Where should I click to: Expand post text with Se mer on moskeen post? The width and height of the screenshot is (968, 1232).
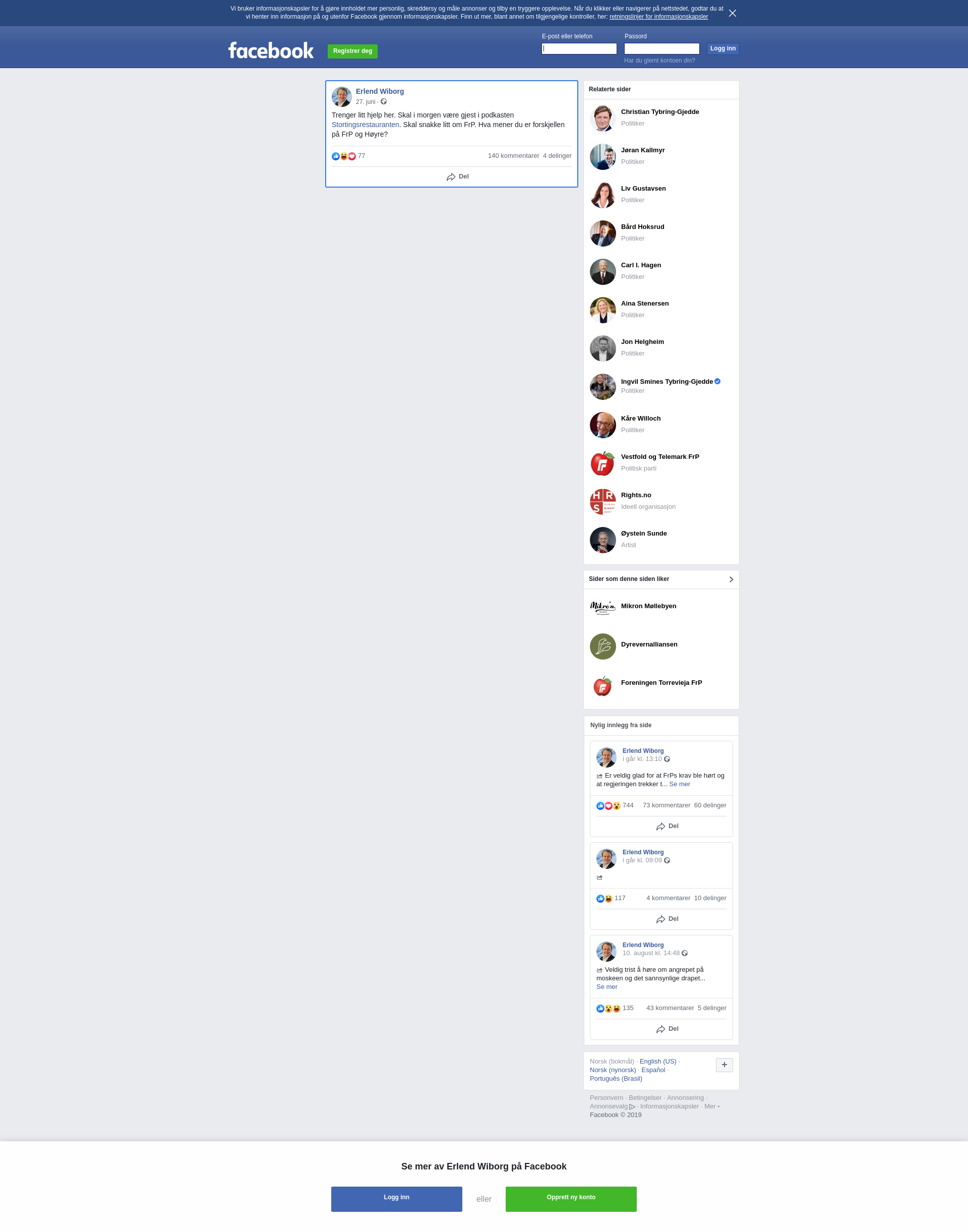pos(607,986)
